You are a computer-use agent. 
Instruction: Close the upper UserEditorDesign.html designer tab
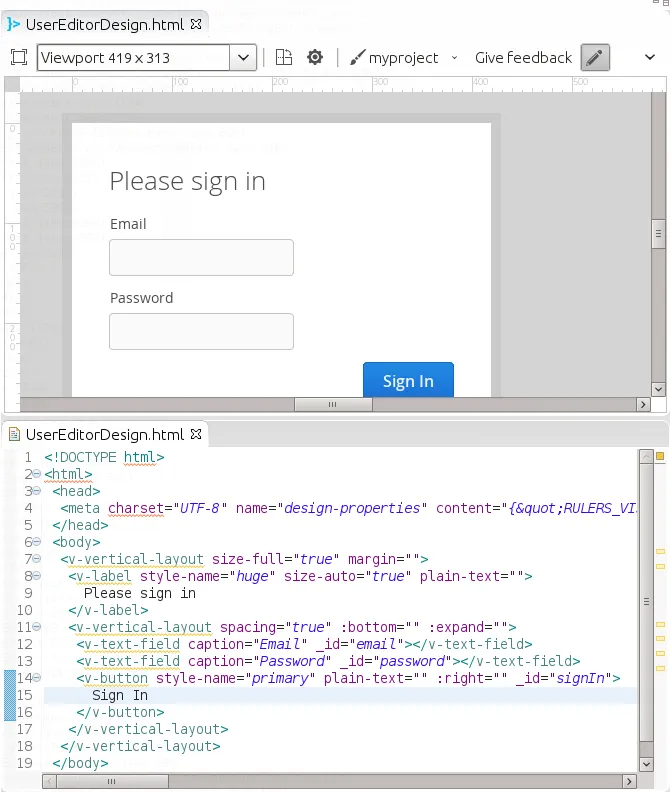pyautogui.click(x=196, y=23)
